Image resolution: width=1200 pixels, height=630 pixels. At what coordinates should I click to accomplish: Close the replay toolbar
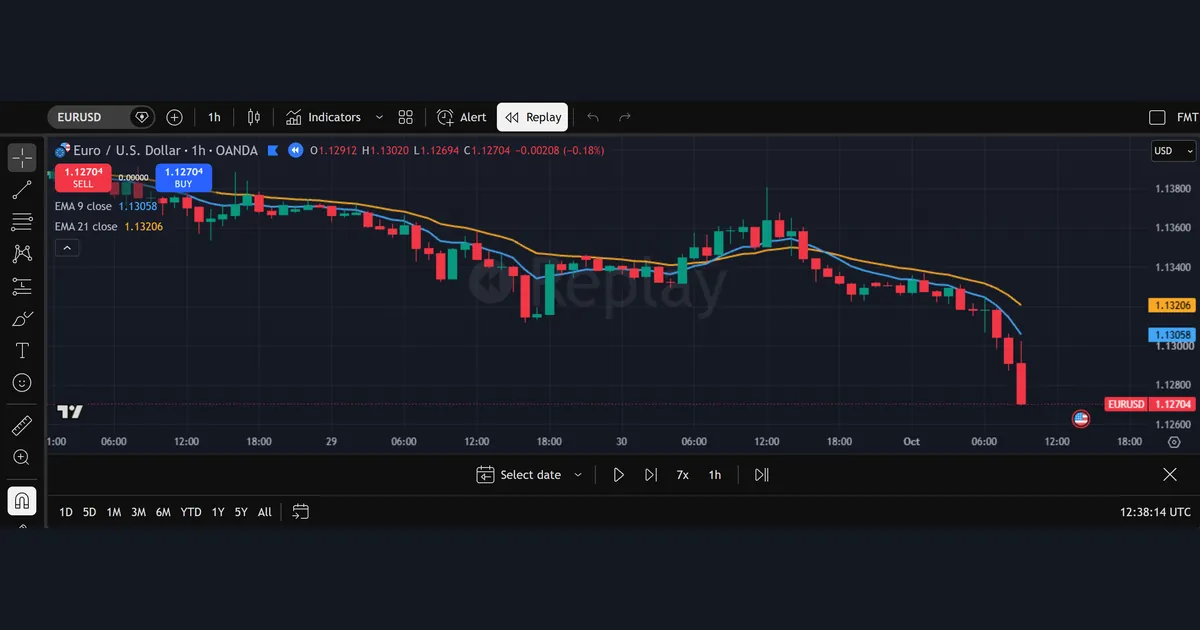pos(1170,474)
